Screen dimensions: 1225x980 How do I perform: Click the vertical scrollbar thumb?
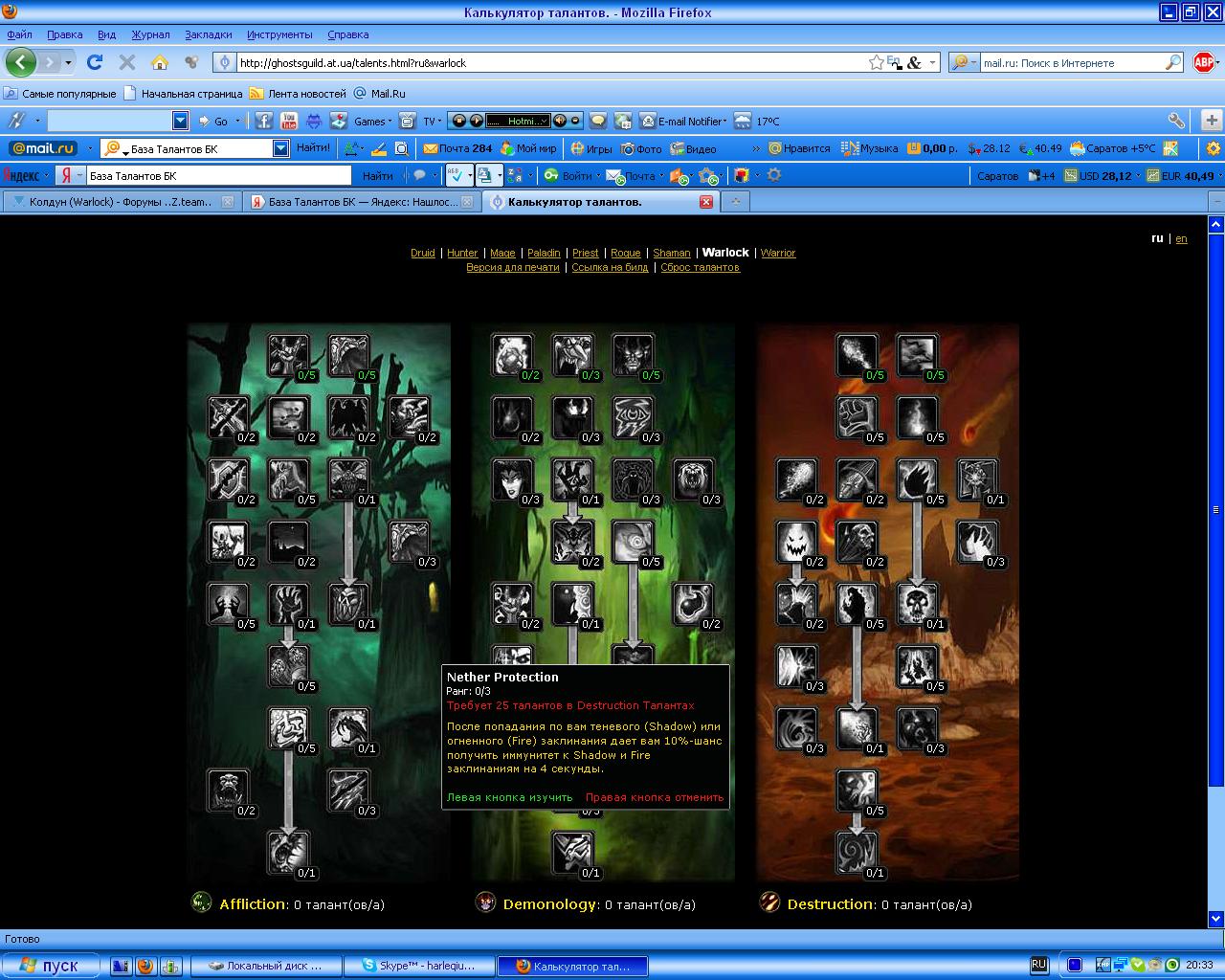click(1216, 510)
